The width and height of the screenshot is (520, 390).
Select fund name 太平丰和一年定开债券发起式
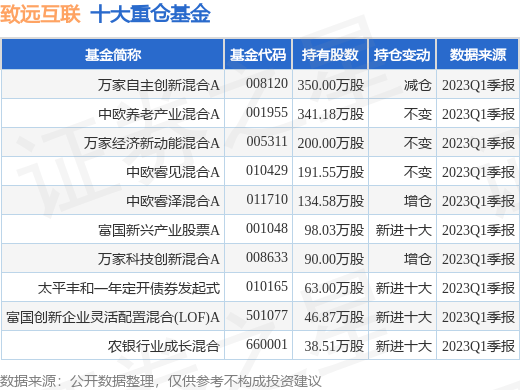(x=129, y=288)
